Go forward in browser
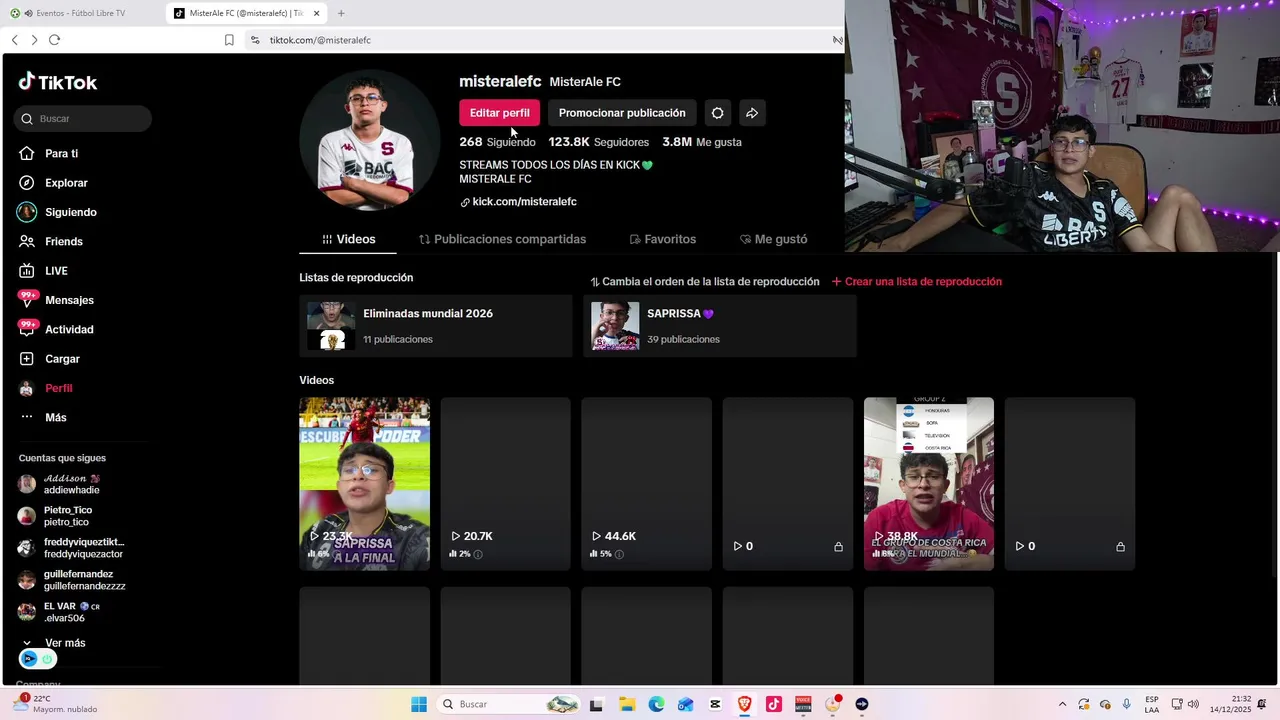Screen dimensions: 1280x720 (34, 40)
